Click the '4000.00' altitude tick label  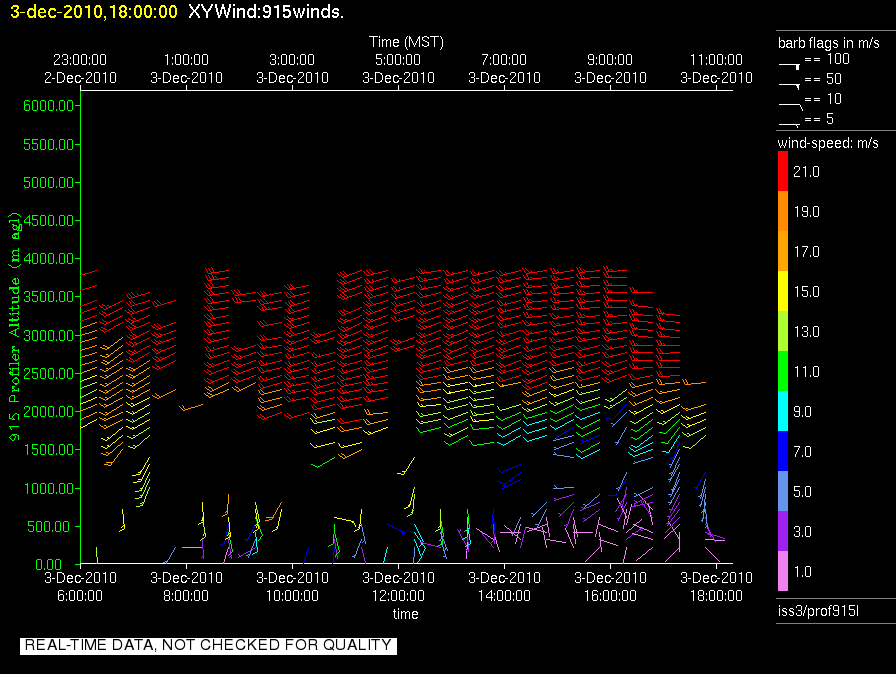[49, 259]
